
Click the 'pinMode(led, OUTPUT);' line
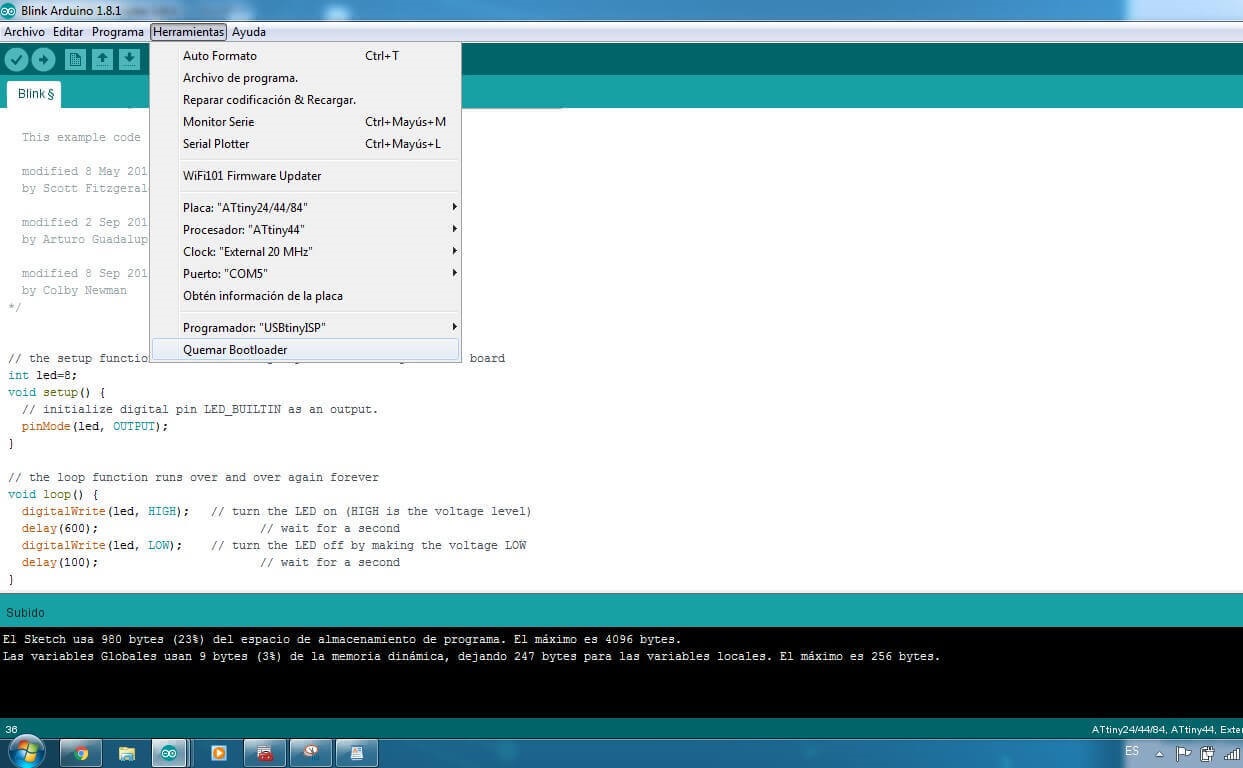pyautogui.click(x=95, y=426)
